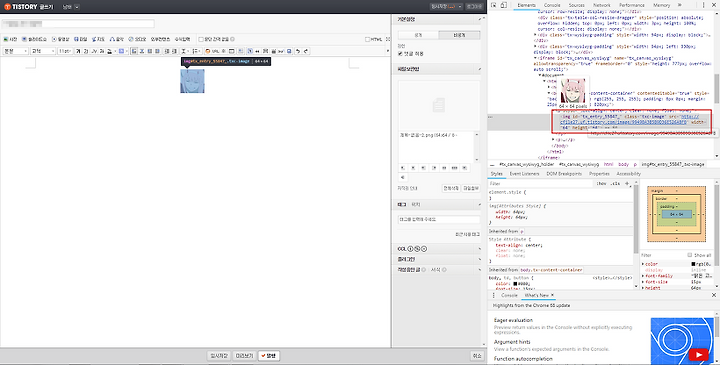Toggle the checkbox next to 지도 toolbar row
This screenshot has height=365, width=720.
[201, 39]
